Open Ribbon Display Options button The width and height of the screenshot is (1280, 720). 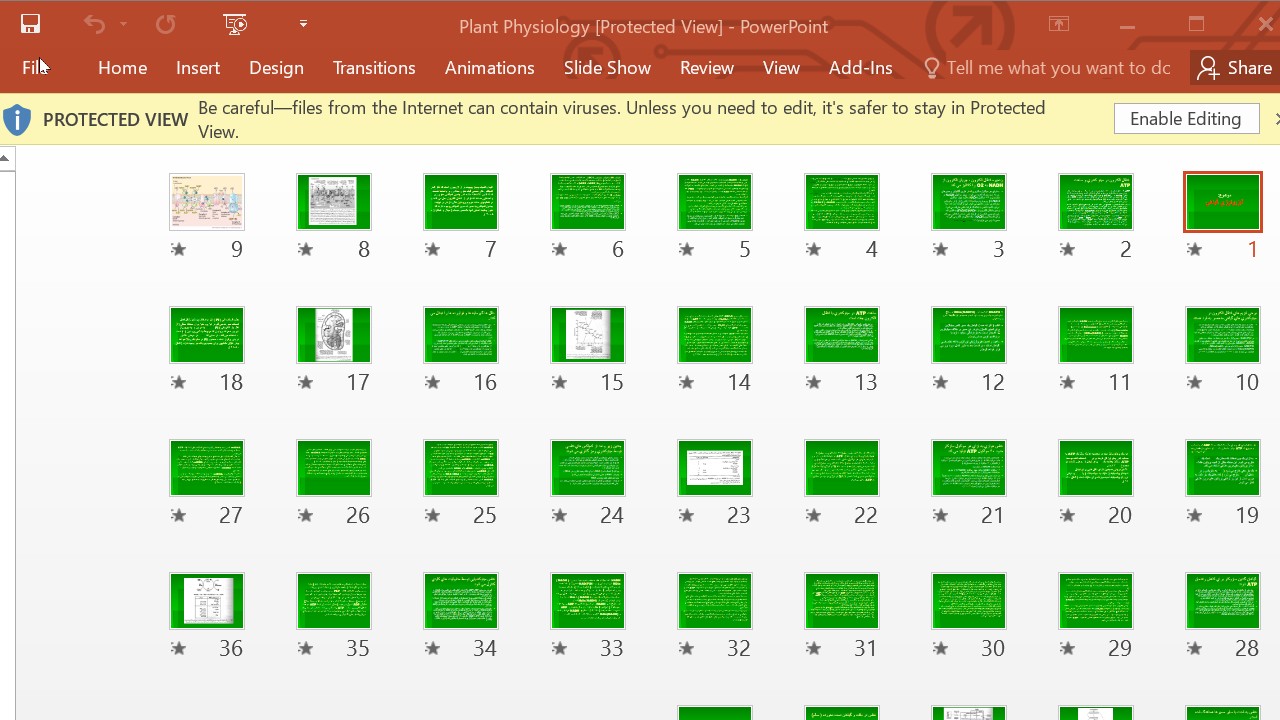point(1058,25)
